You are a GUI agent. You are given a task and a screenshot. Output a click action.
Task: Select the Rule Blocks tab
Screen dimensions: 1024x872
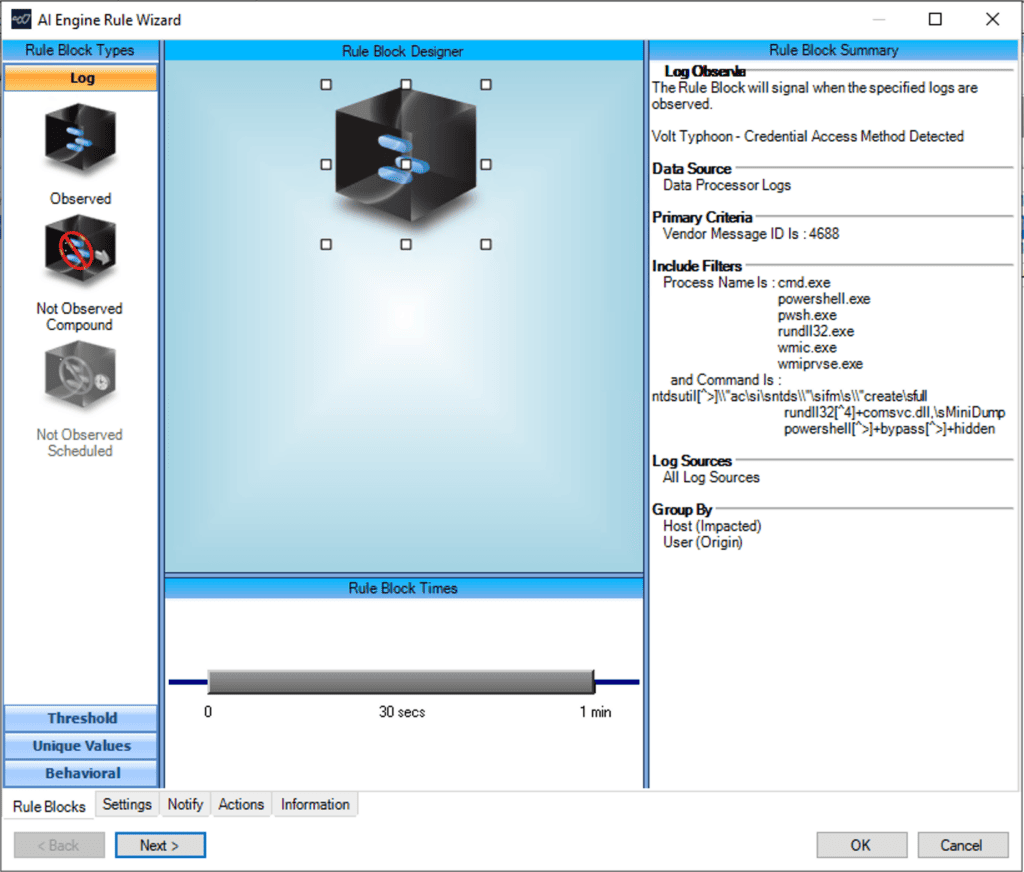tap(47, 806)
